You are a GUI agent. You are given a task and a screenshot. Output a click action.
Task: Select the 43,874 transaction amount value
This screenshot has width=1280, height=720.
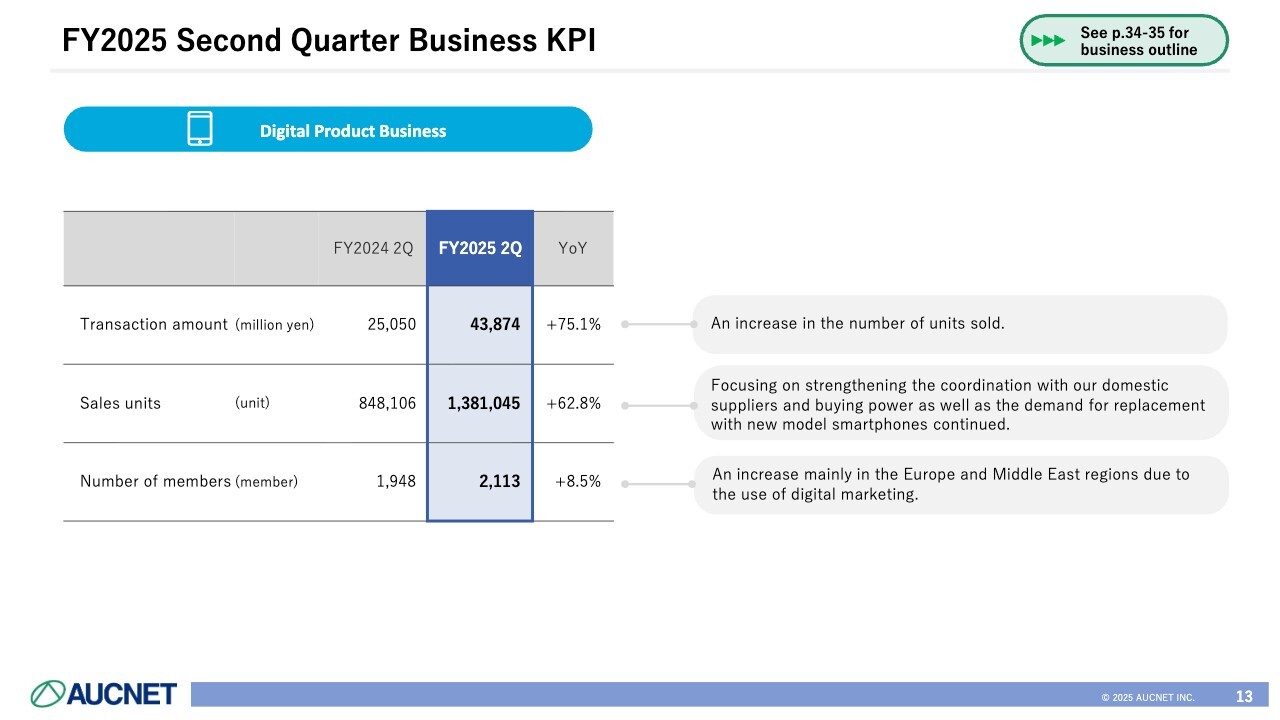(x=495, y=324)
